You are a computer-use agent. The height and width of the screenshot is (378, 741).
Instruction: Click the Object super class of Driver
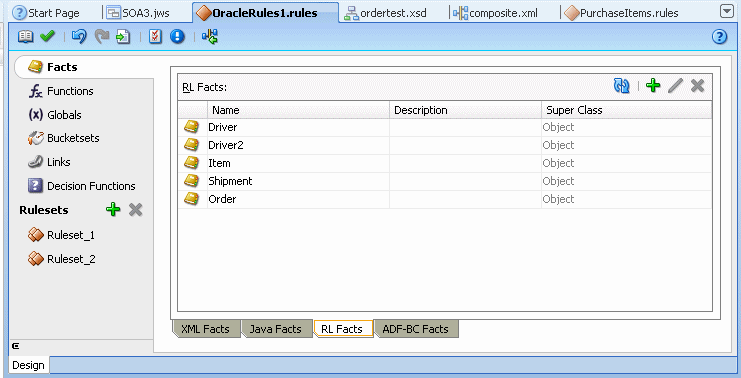pos(558,127)
